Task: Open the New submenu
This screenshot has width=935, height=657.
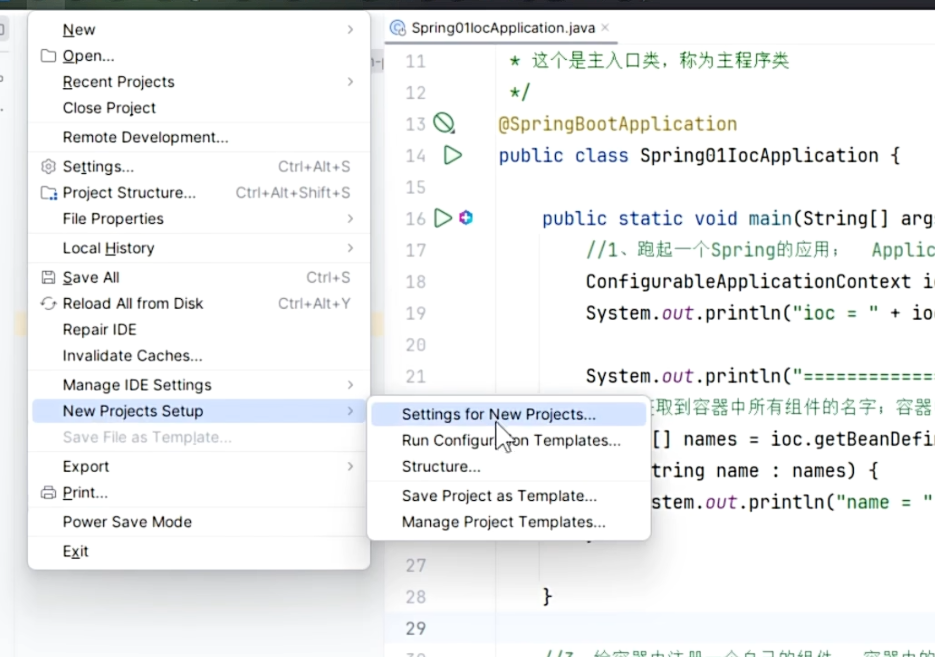Action: coord(199,29)
